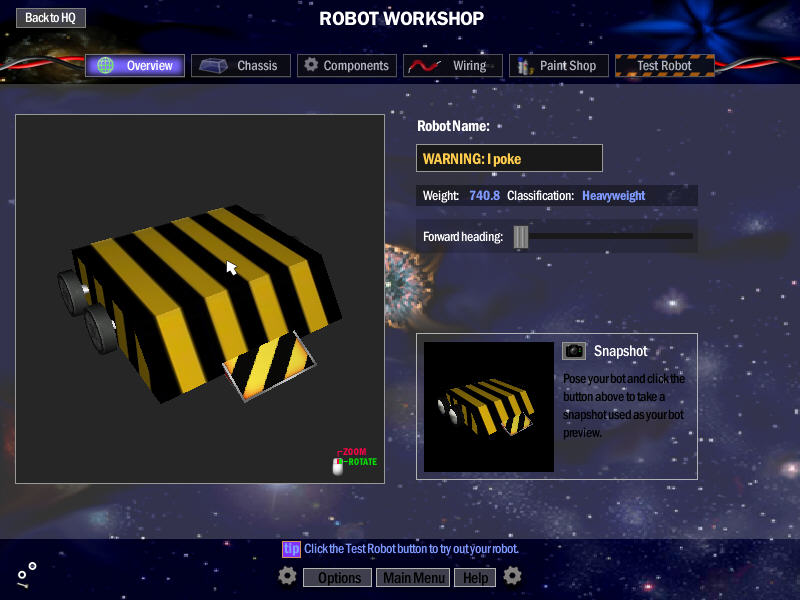
Task: Click the Forward heading slider handle
Action: click(521, 237)
